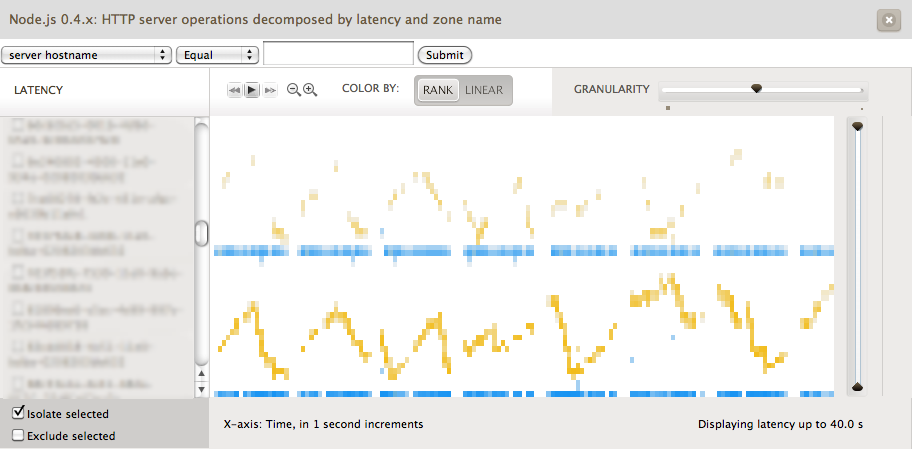Screen dimensions: 913x450
Task: Zoom in using the magnifier plus icon
Action: 310,90
